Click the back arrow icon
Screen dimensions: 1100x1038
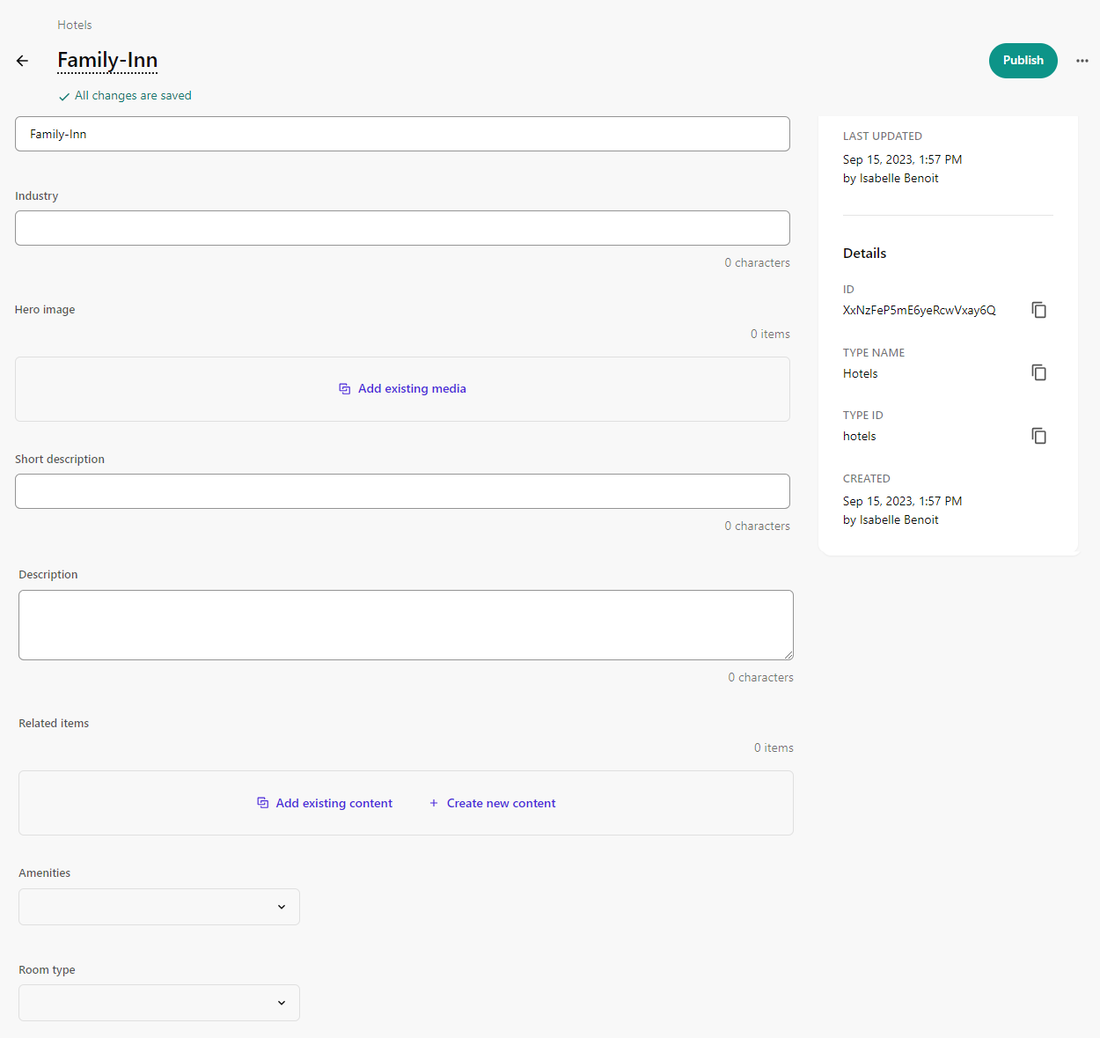[x=22, y=61]
